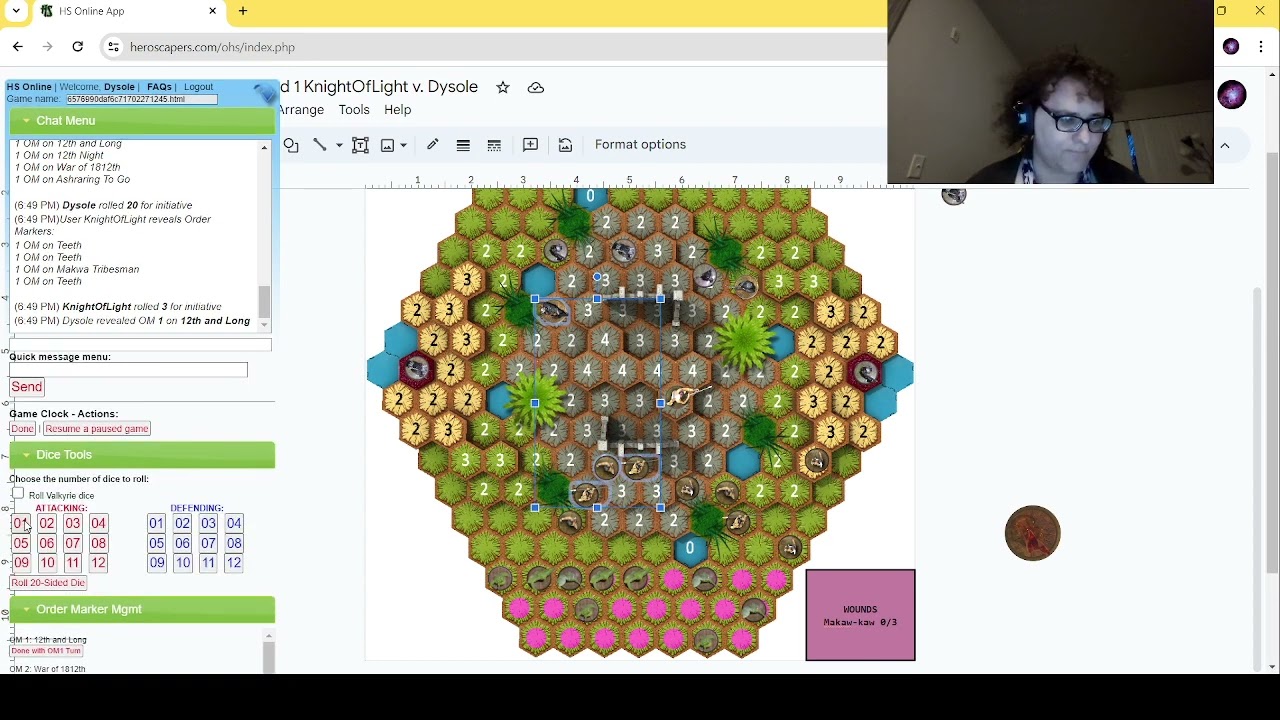Open the line type dropdown arrow
Image resolution: width=1280 pixels, height=720 pixels.
pos(339,145)
